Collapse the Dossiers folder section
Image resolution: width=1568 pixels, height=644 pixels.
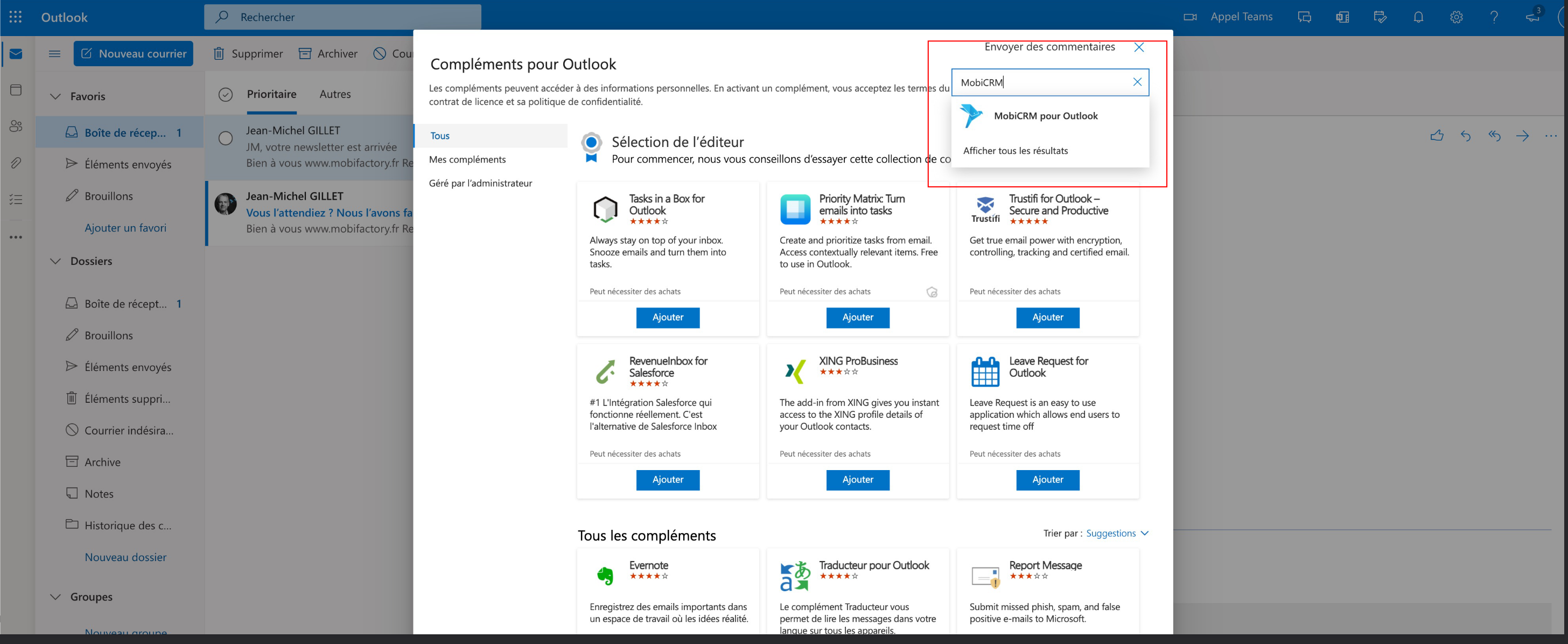(55, 261)
